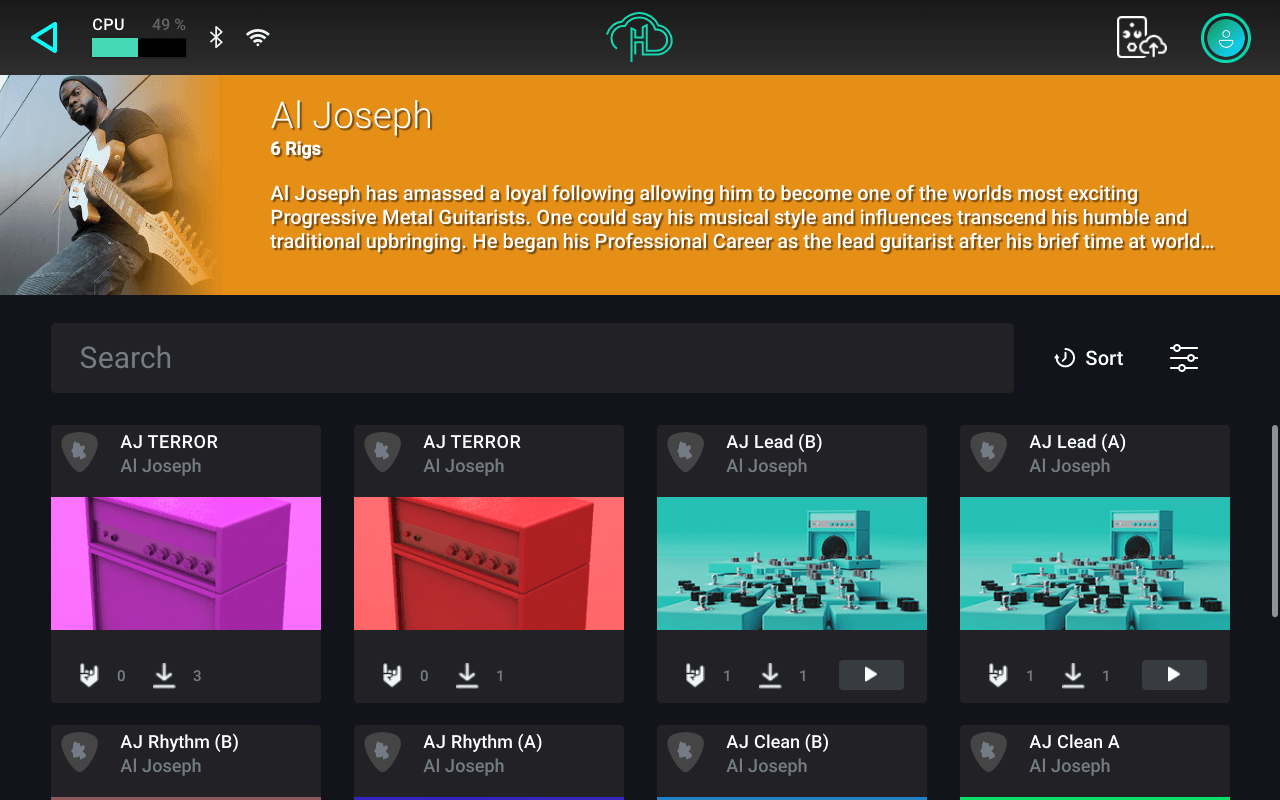Click the Wi-Fi status icon

coord(258,38)
